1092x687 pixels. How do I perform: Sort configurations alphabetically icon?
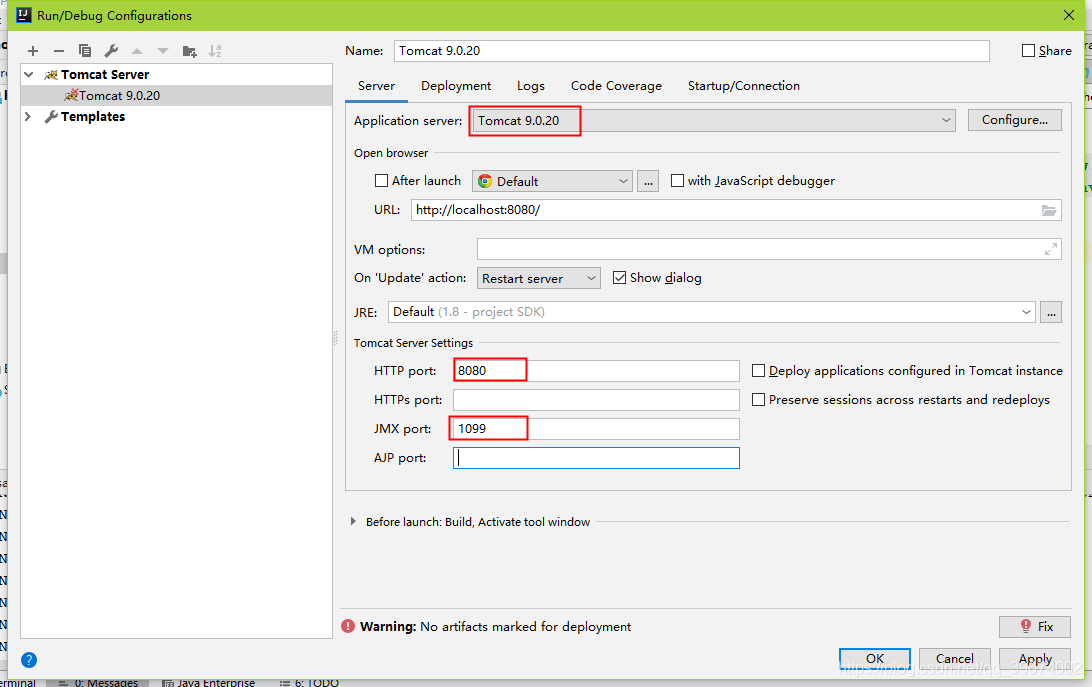(215, 51)
